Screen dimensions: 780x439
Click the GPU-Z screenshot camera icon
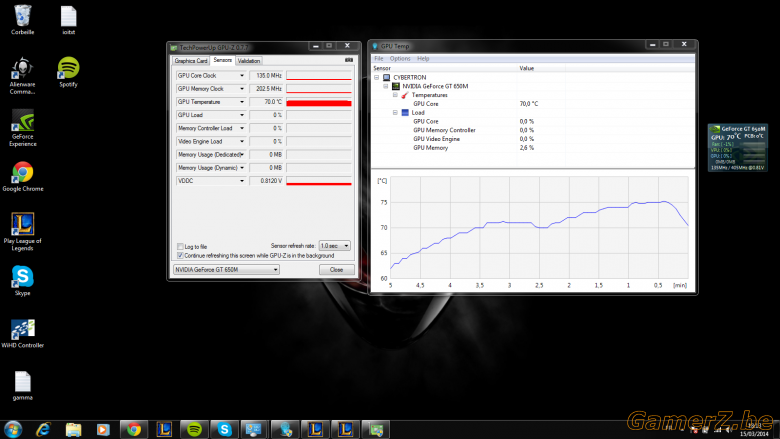[x=349, y=60]
